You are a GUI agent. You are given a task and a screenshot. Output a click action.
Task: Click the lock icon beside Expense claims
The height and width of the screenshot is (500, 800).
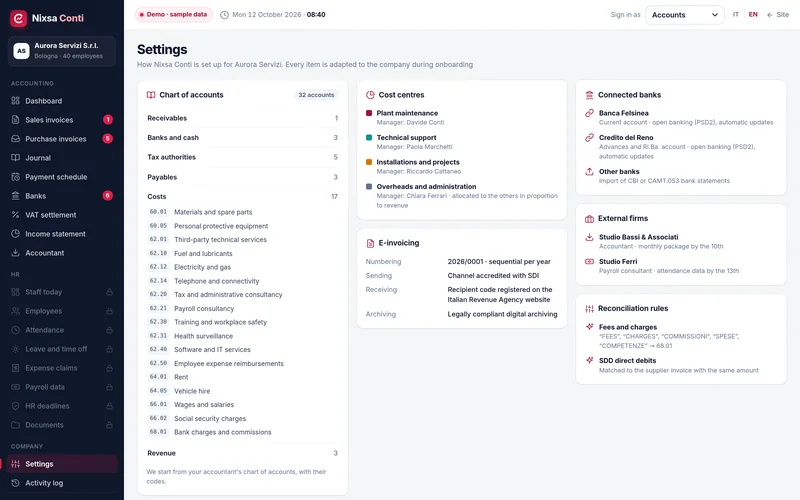pyautogui.click(x=109, y=368)
